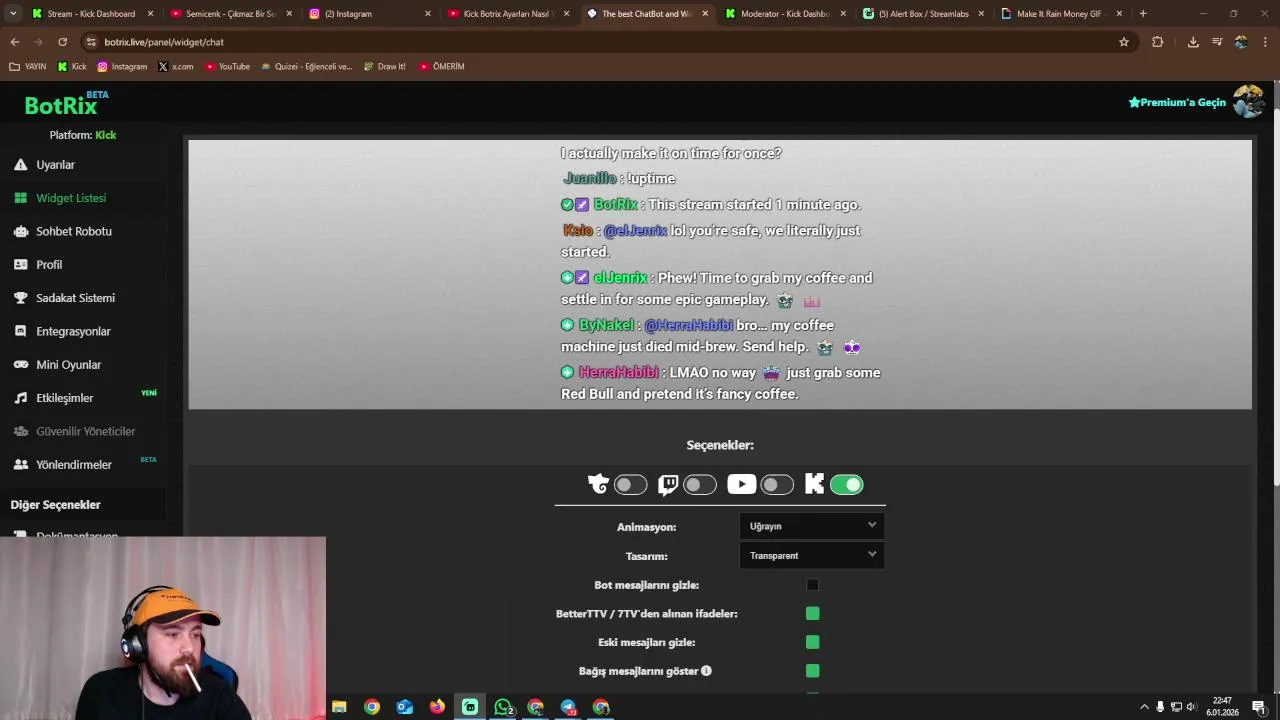Open File Explorer from the taskbar

point(339,707)
